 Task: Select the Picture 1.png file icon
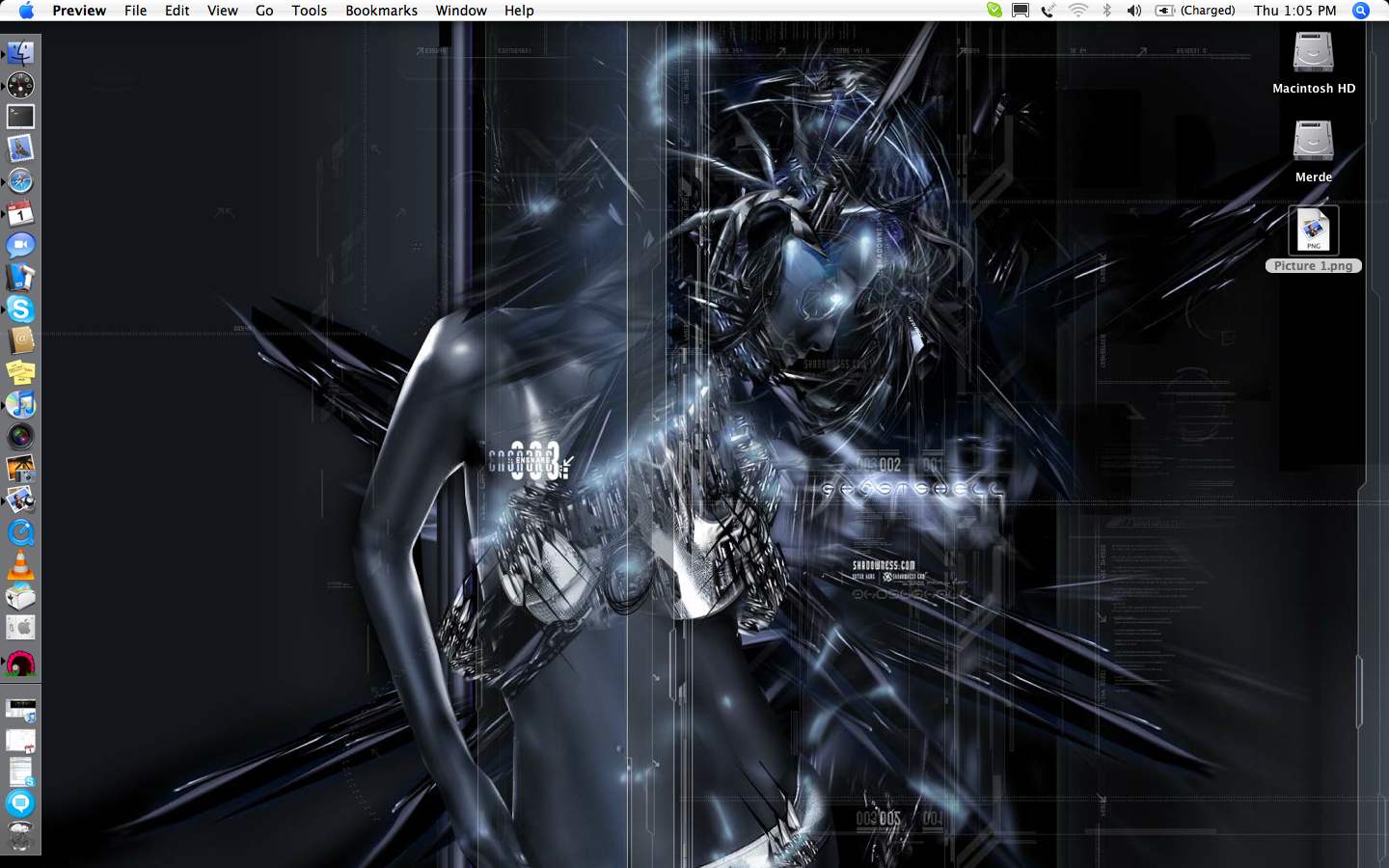click(x=1314, y=231)
